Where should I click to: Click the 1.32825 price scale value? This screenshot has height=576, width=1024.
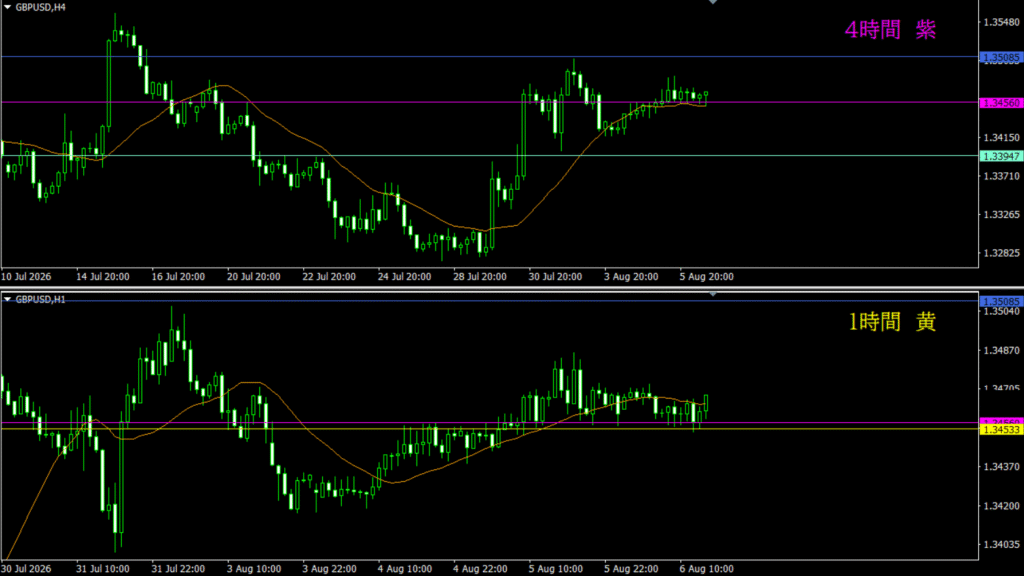[x=1001, y=253]
